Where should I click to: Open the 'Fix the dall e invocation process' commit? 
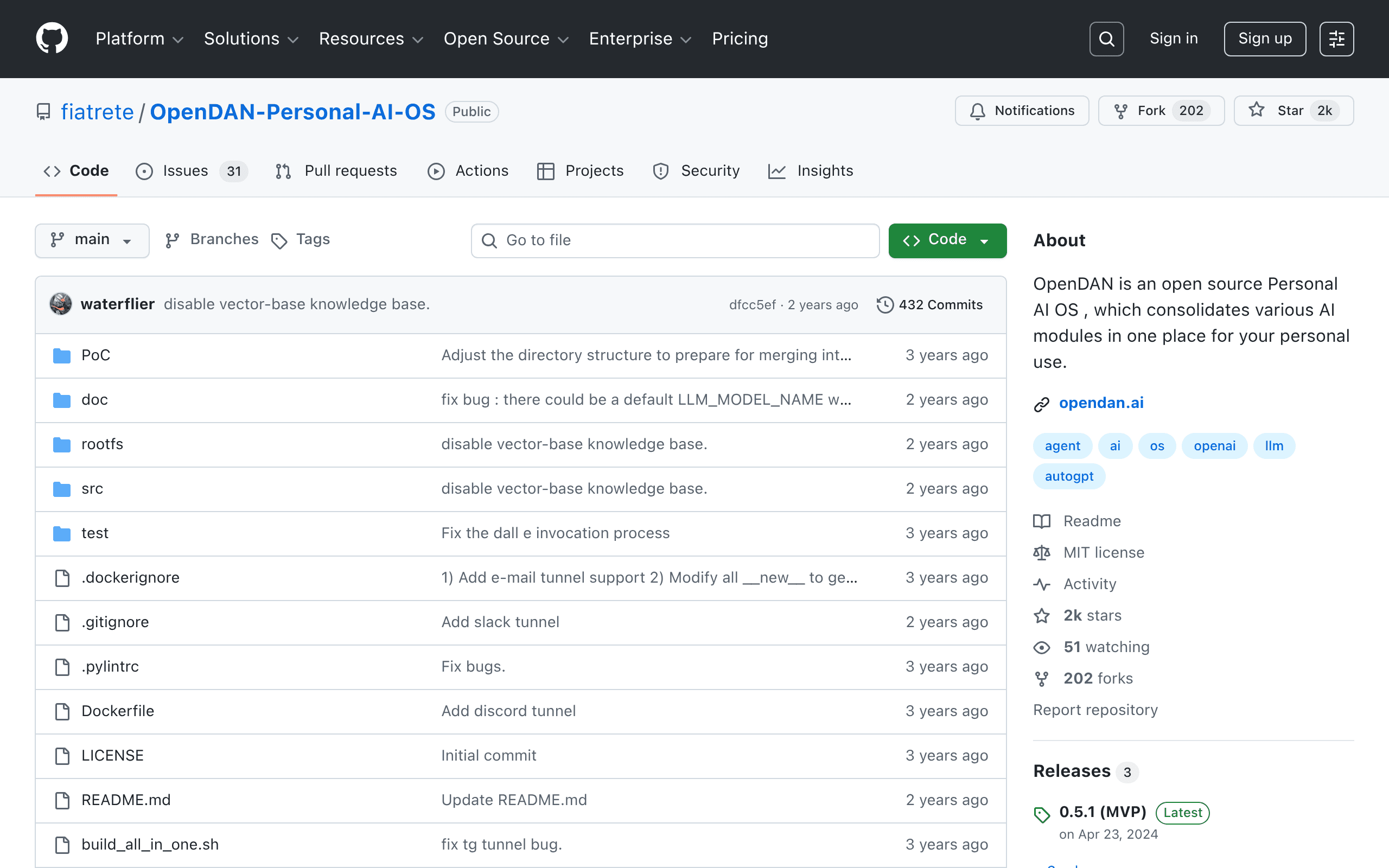click(x=555, y=533)
